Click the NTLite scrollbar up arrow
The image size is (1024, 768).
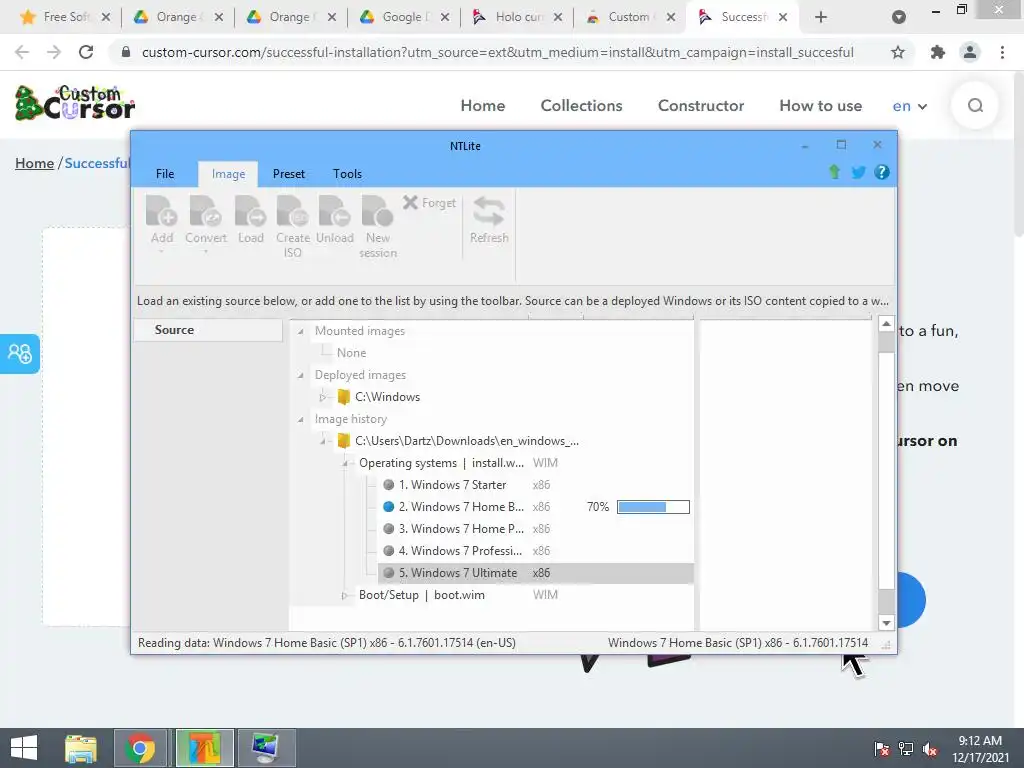click(886, 324)
